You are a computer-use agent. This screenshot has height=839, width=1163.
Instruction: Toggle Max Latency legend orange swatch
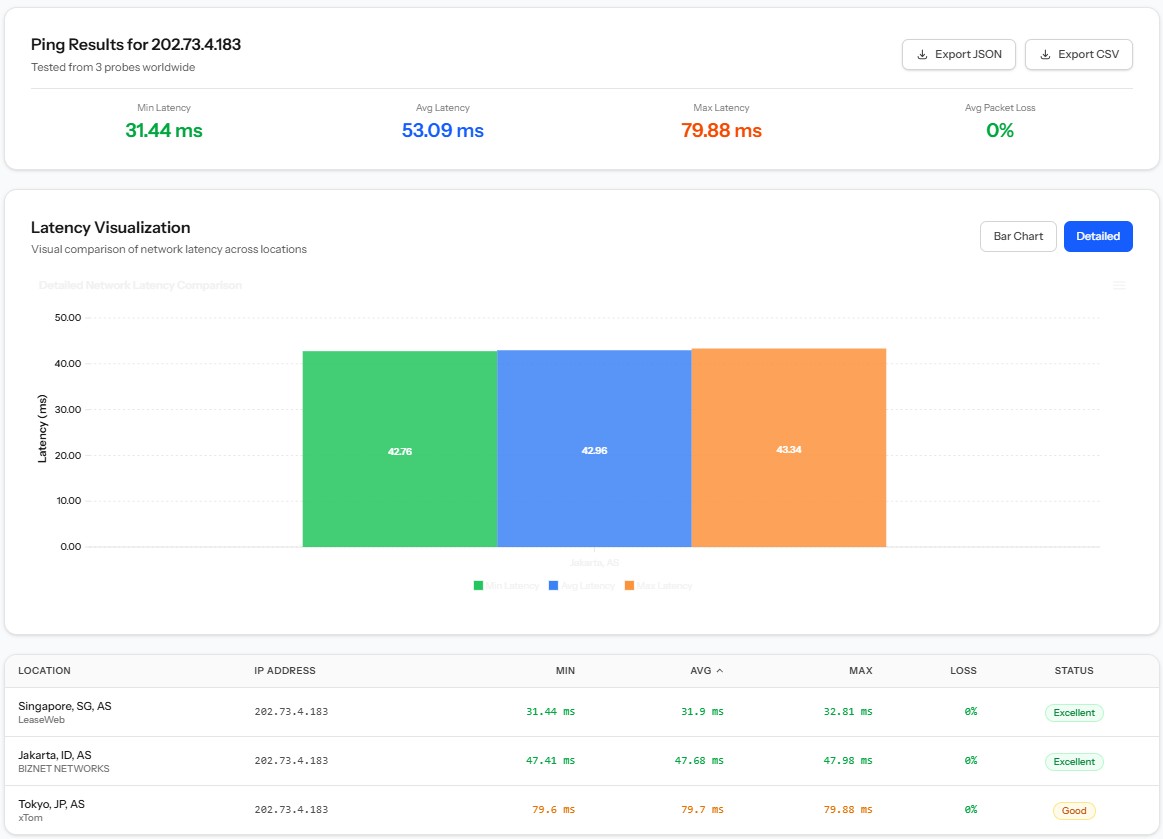[629, 586]
